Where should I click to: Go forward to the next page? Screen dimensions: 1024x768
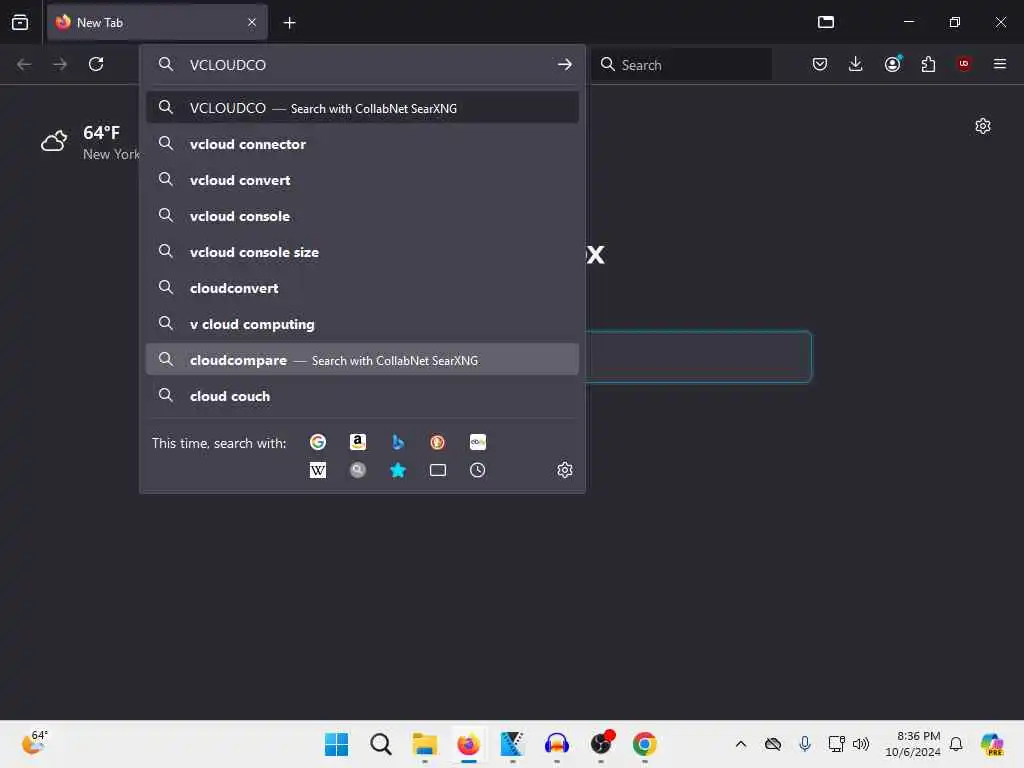60,64
